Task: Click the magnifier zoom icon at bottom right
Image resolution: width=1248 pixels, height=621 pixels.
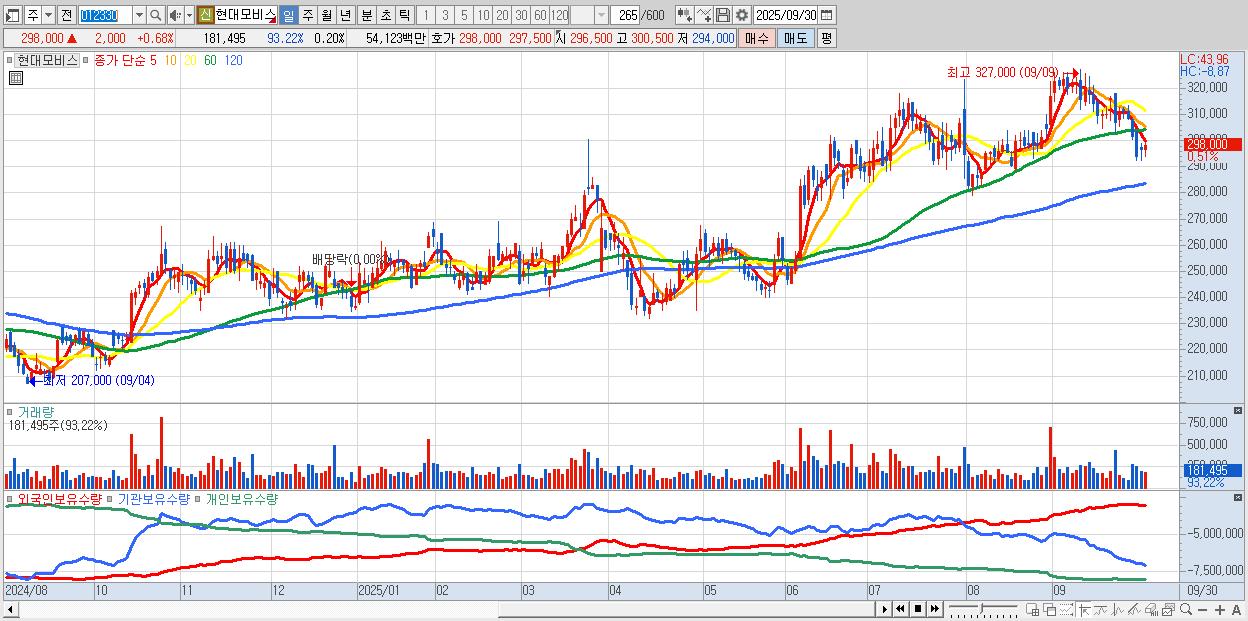Action: (1186, 609)
